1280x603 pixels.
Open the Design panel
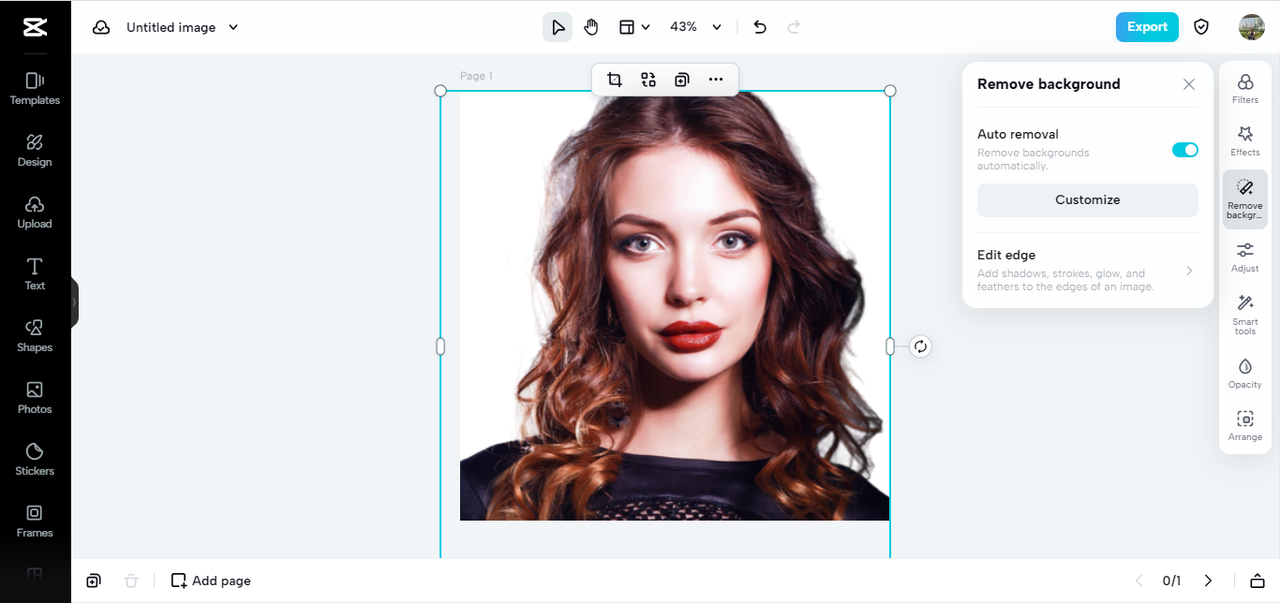coord(35,150)
